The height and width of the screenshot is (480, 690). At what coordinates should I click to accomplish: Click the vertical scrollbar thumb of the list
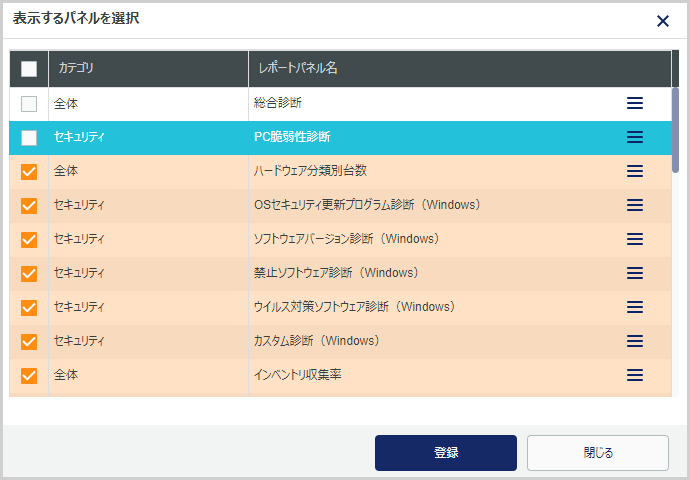675,130
